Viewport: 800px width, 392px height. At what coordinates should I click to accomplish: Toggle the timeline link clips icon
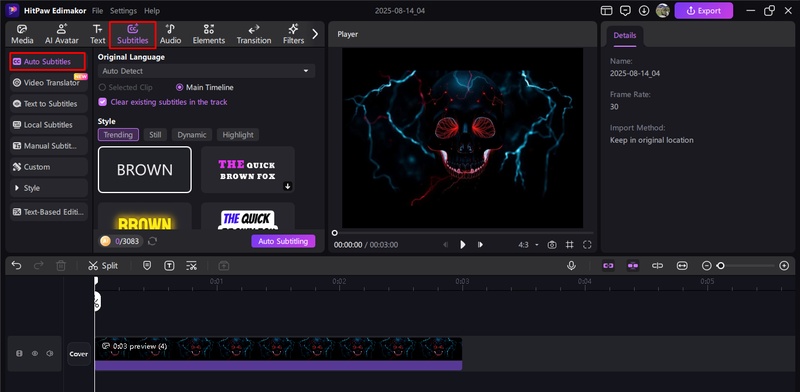[x=608, y=265]
